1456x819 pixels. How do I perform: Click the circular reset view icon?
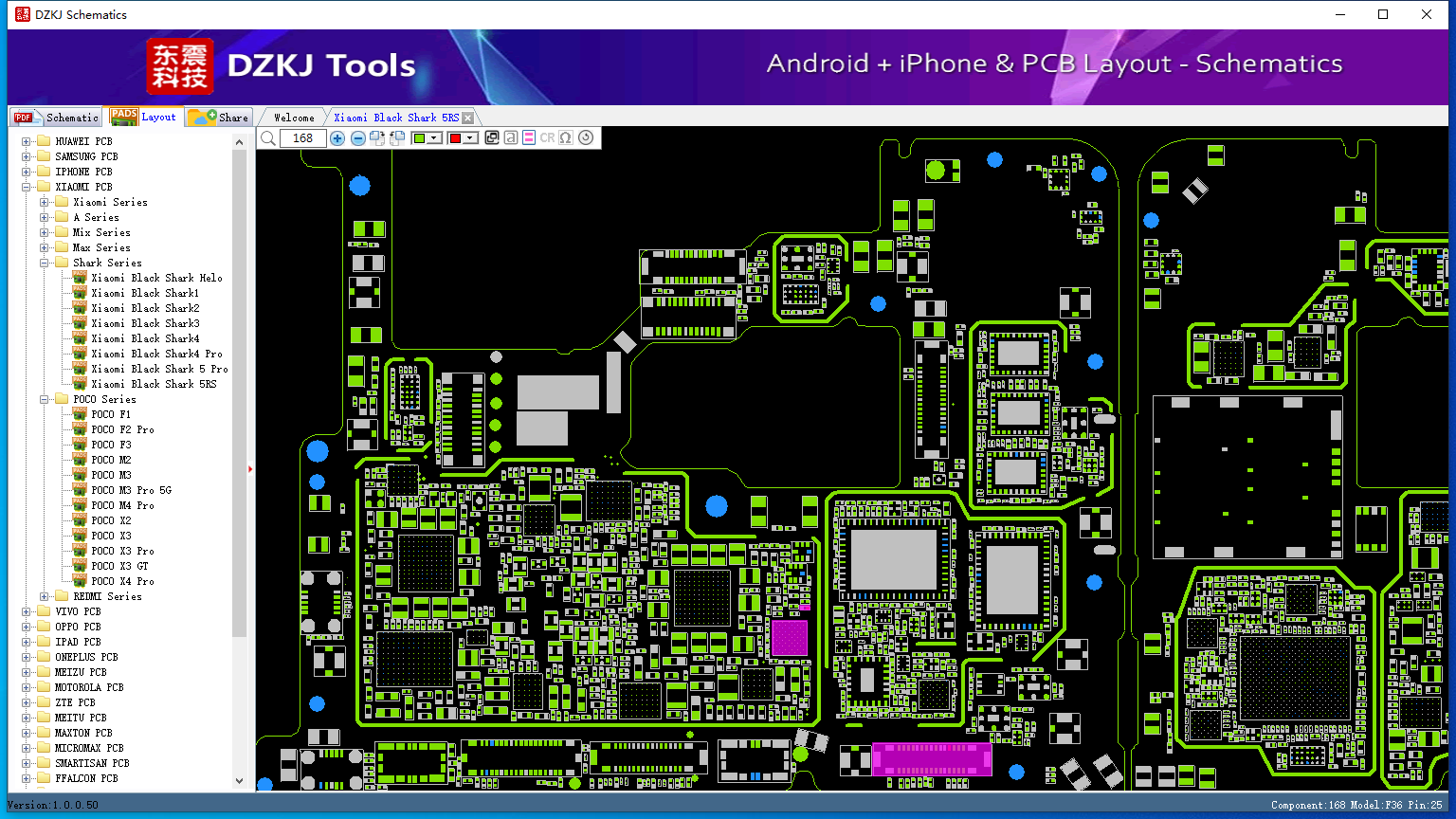[586, 138]
